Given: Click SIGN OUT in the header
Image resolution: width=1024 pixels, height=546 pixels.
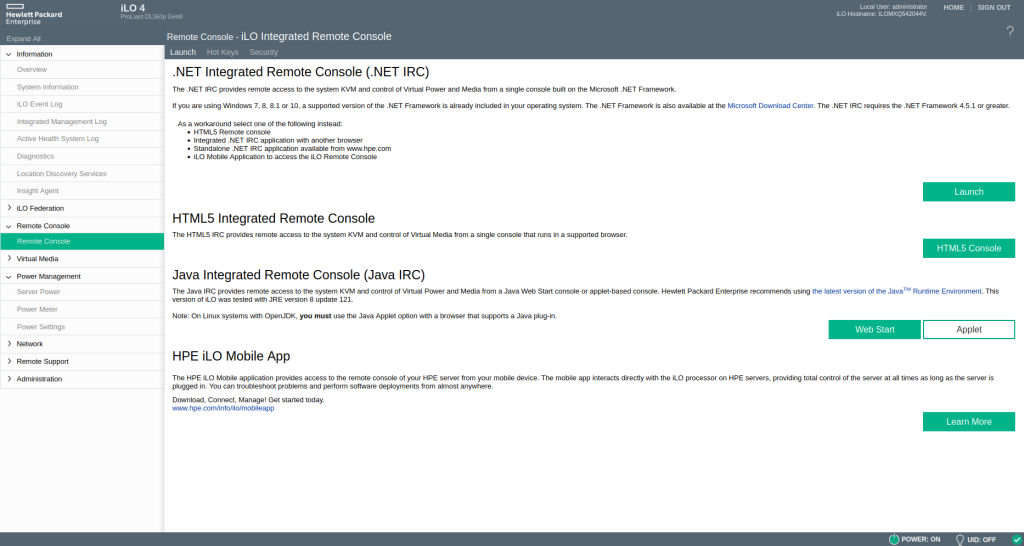Looking at the screenshot, I should click(994, 8).
